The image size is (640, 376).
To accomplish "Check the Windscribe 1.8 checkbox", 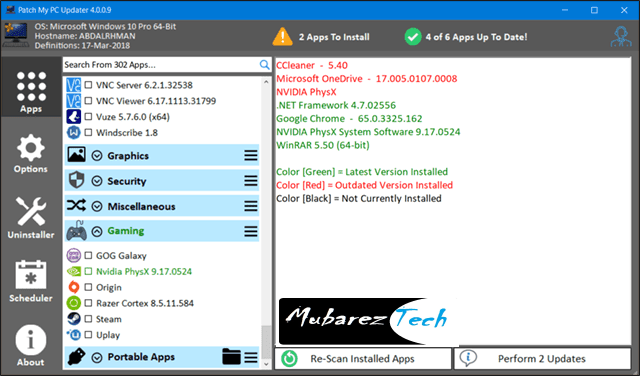I will coord(88,133).
